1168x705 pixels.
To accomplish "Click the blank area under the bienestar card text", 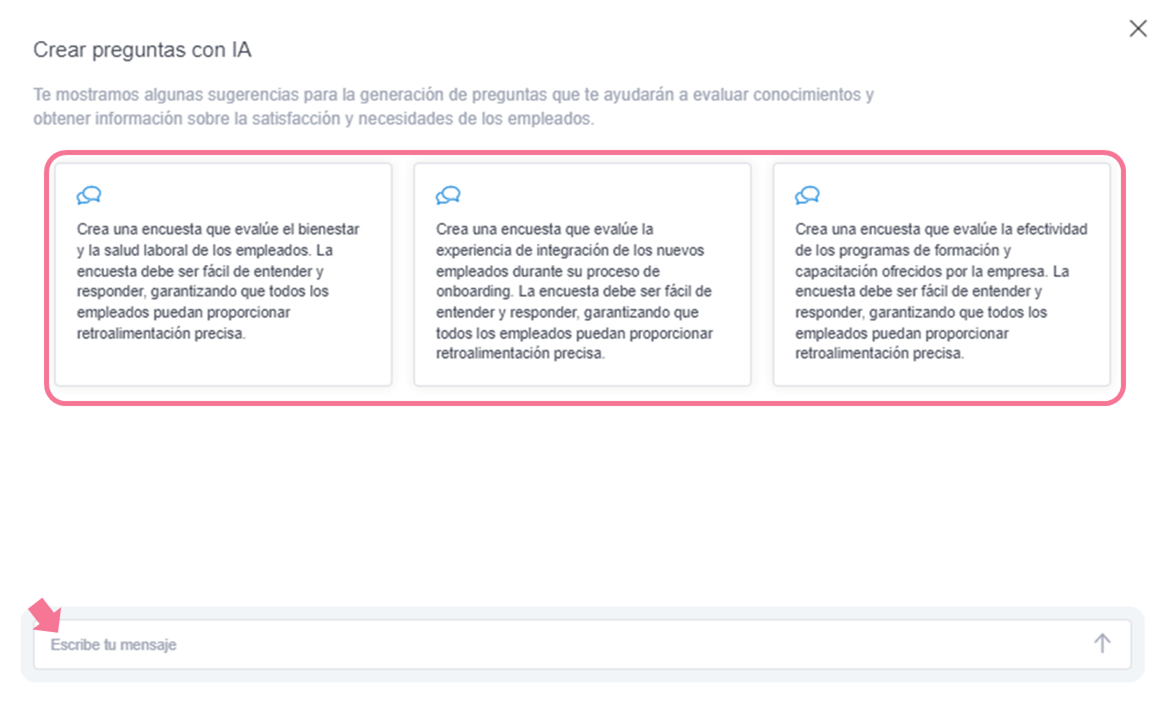I will coord(222,363).
